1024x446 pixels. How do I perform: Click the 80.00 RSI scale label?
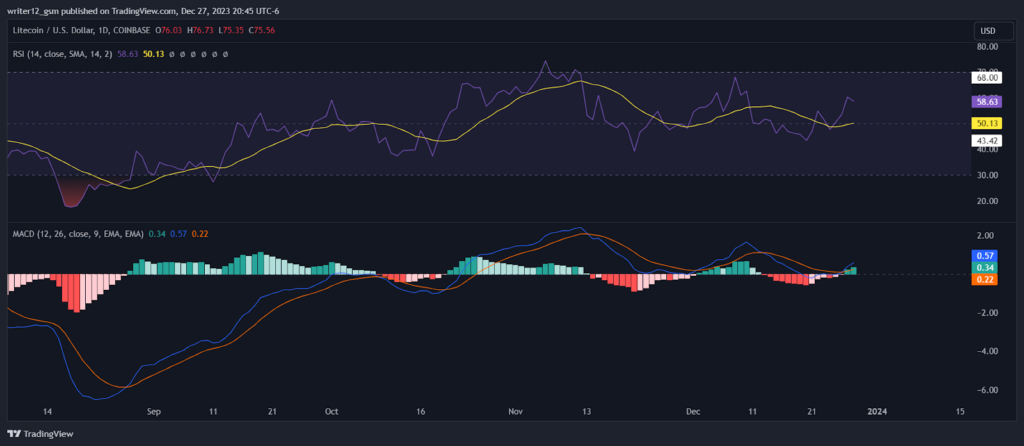tap(986, 47)
